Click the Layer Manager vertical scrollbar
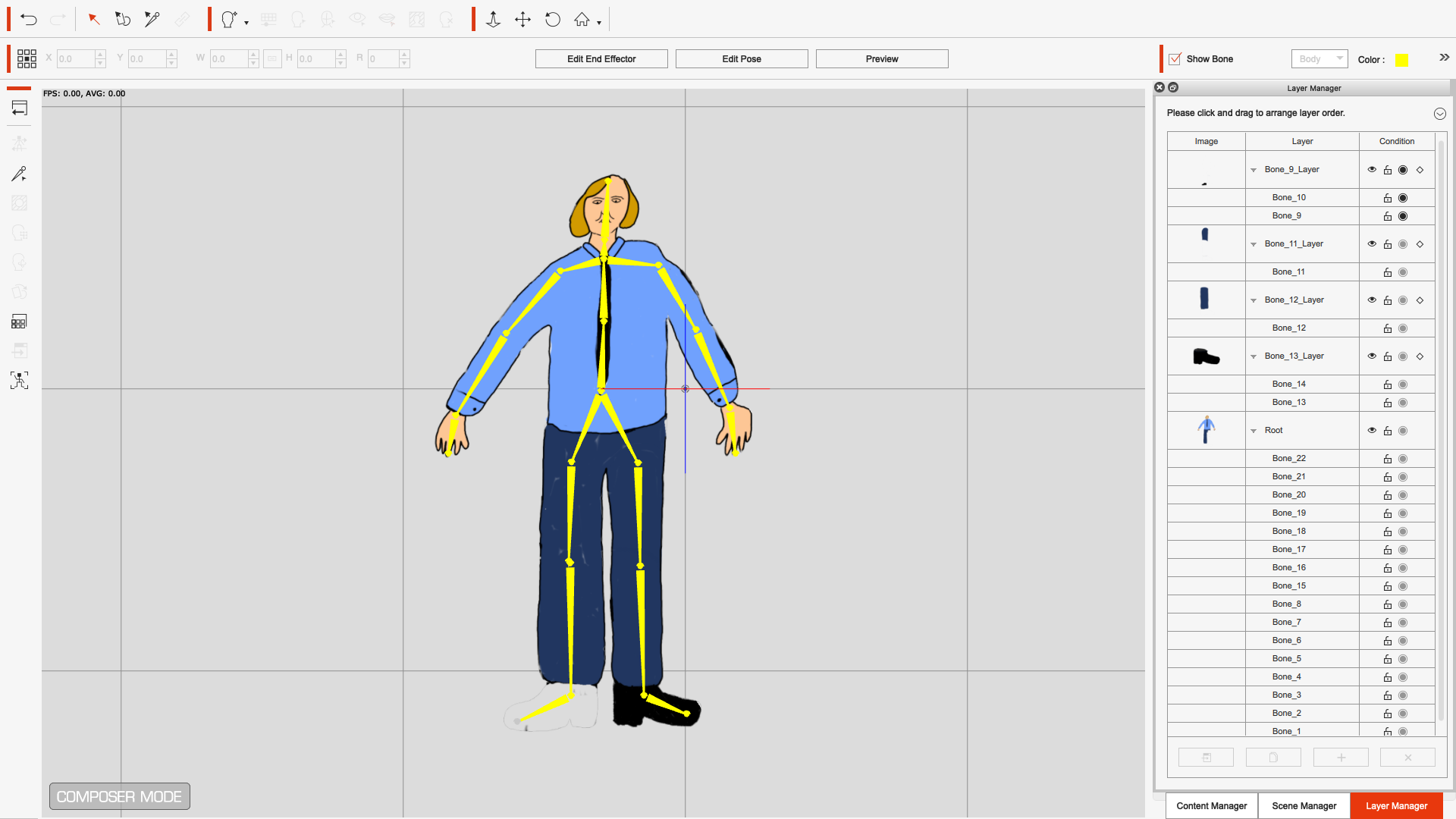This screenshot has width=1456, height=819. [x=1441, y=432]
